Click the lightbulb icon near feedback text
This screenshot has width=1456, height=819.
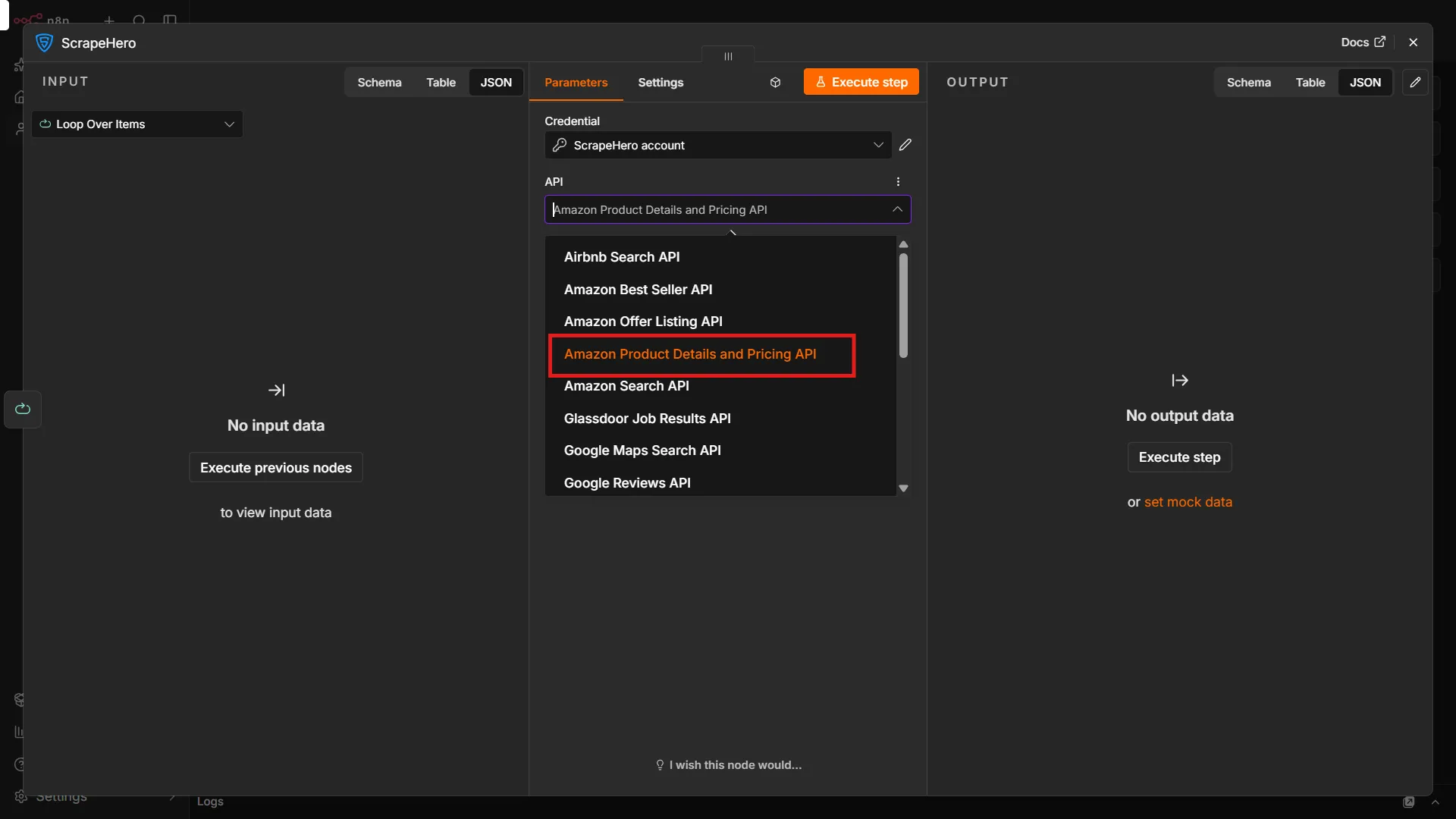pyautogui.click(x=660, y=765)
